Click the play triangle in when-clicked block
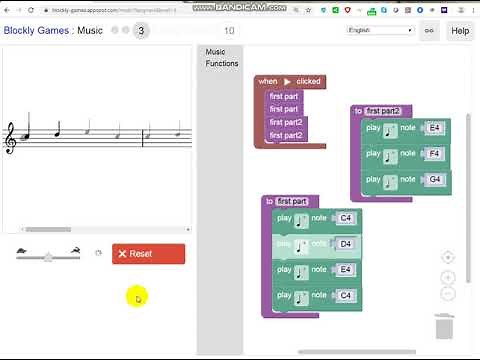This screenshot has width=480, height=360. tap(287, 82)
